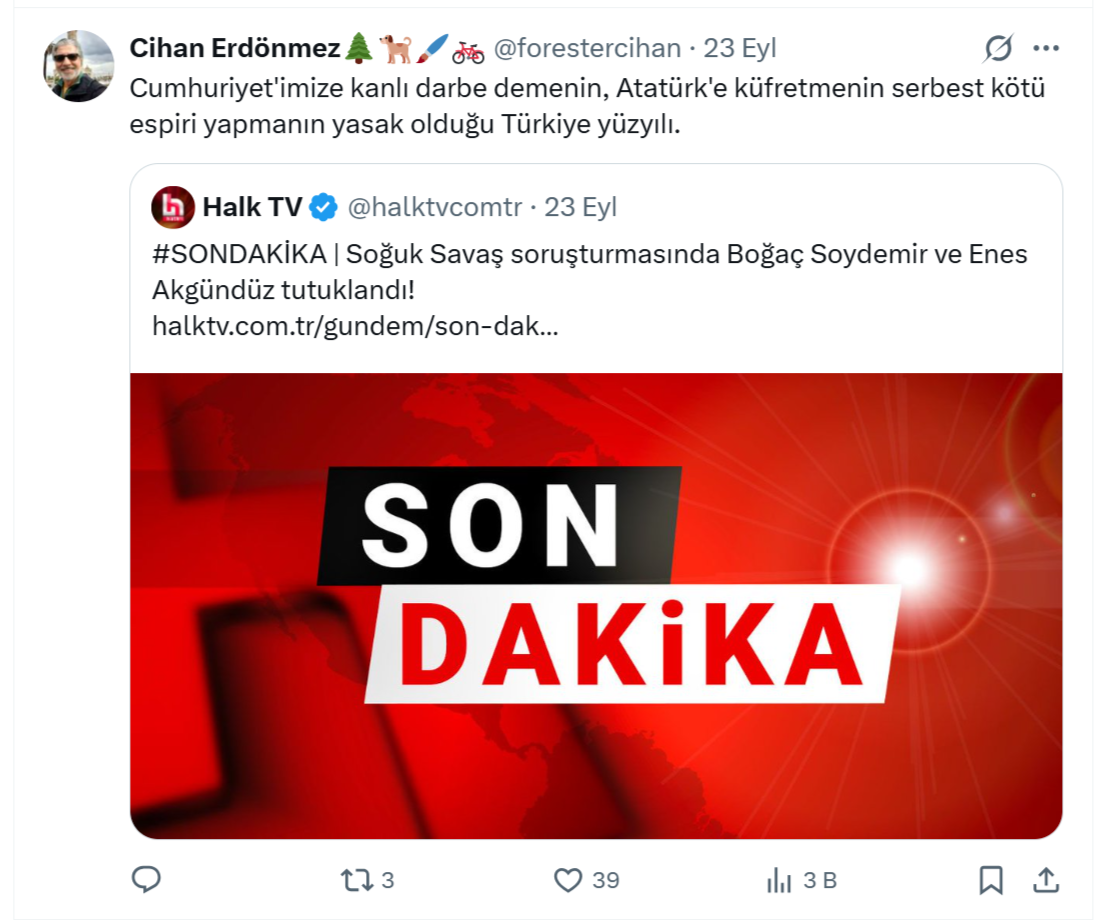Click Halk TV verified badge
Viewport: 1114px width, 920px height.
click(x=324, y=207)
